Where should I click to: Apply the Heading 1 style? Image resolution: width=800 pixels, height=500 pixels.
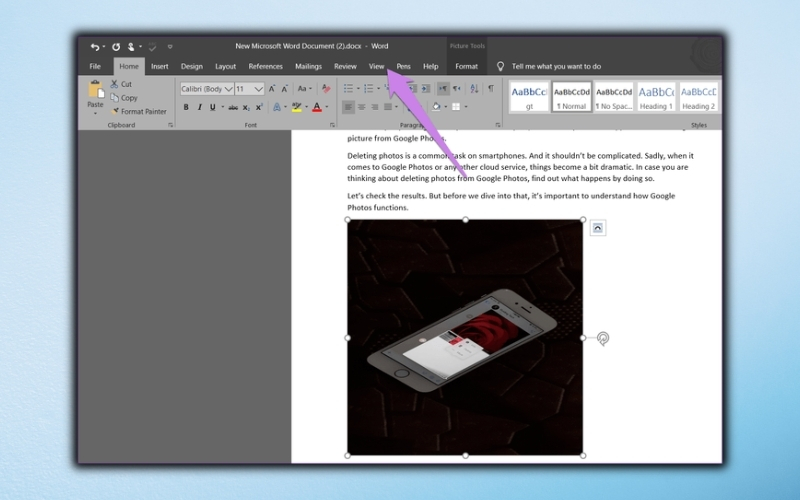pos(656,97)
